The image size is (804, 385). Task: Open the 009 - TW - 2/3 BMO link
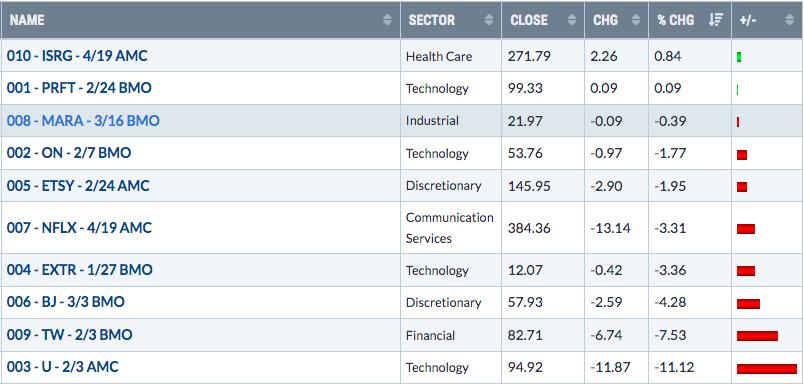(x=69, y=335)
